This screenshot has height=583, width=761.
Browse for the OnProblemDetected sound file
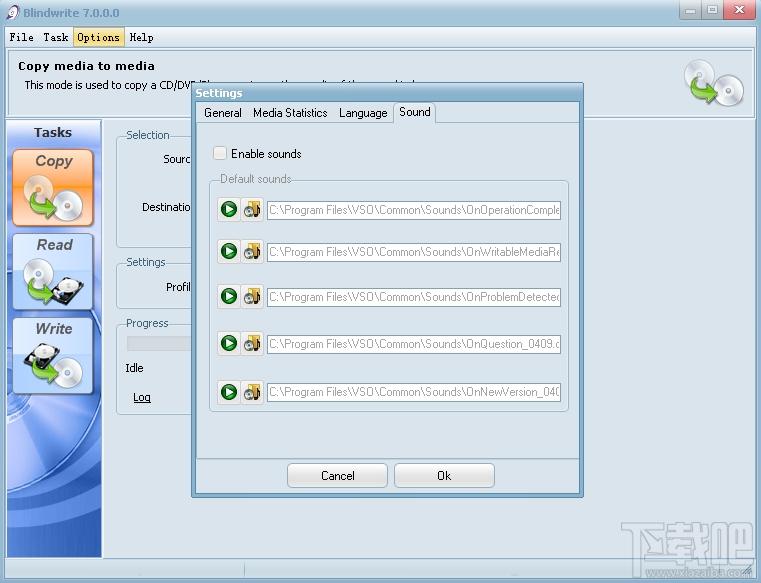point(252,296)
